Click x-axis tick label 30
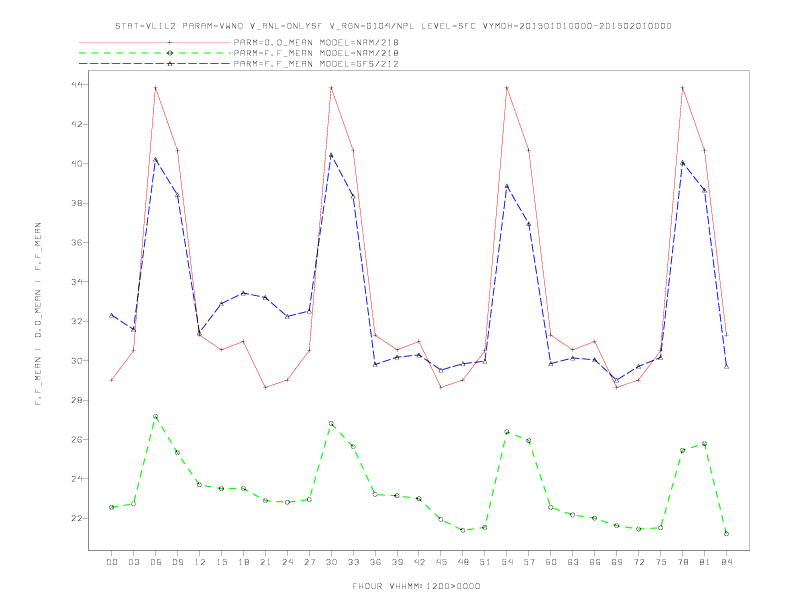This screenshot has width=792, height=612. click(331, 562)
